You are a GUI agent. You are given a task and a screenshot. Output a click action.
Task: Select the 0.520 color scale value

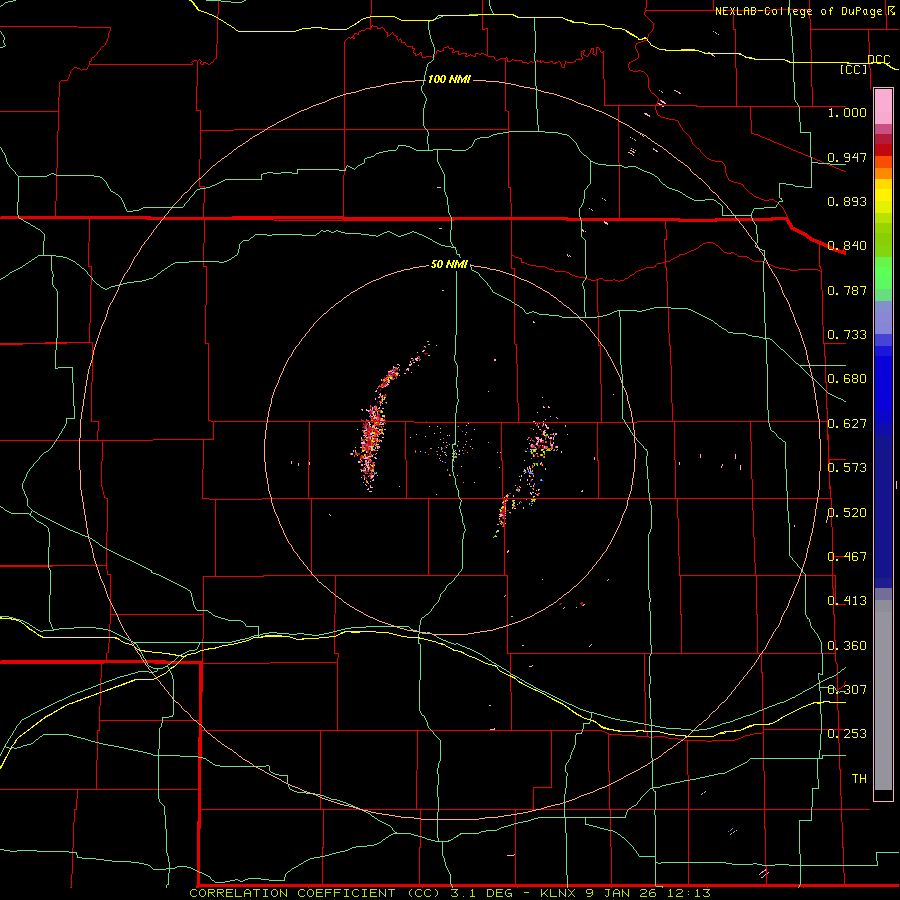[x=847, y=513]
